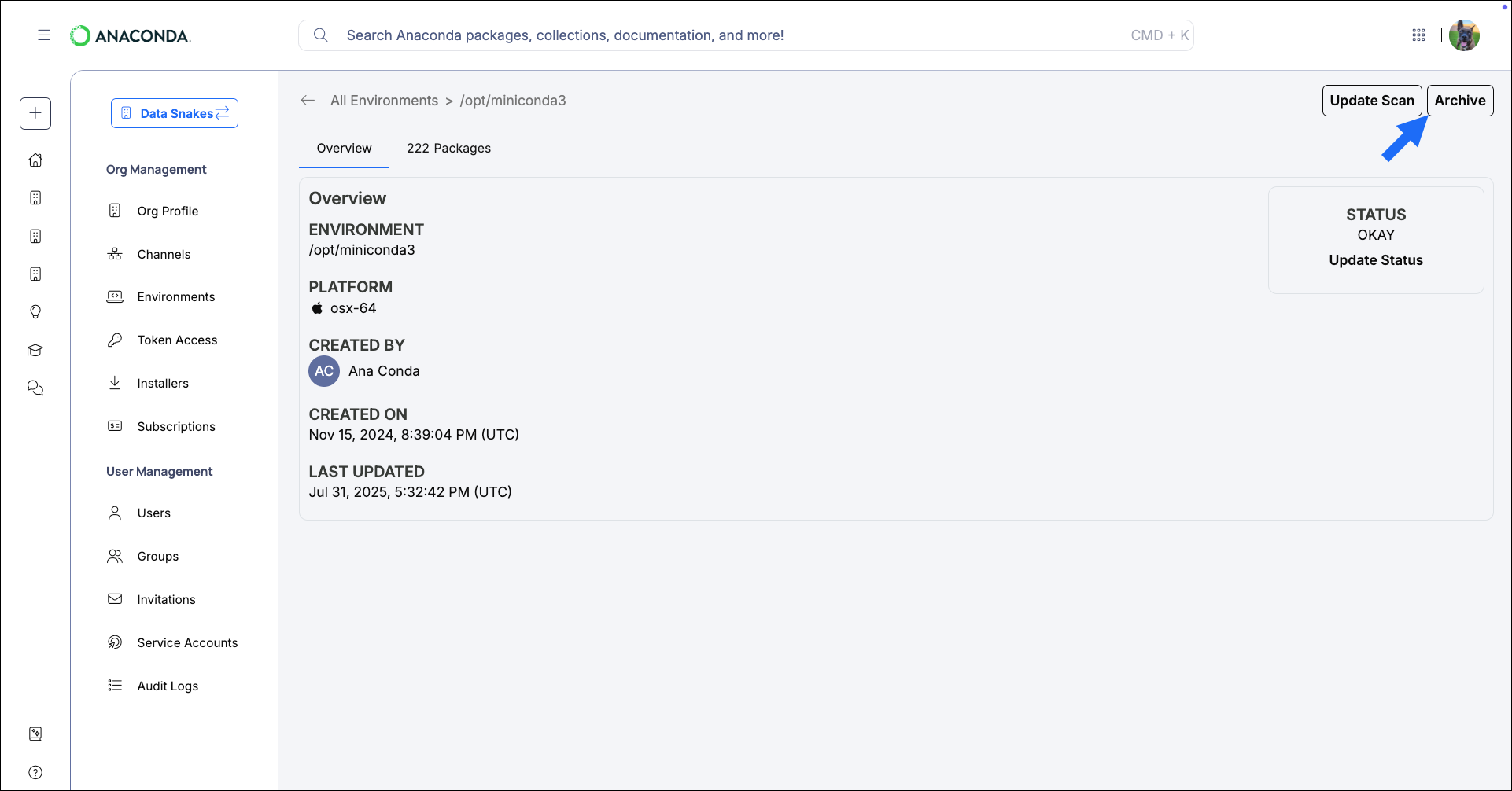Click the back arrow in breadcrumb
This screenshot has height=791, width=1512.
tap(308, 101)
